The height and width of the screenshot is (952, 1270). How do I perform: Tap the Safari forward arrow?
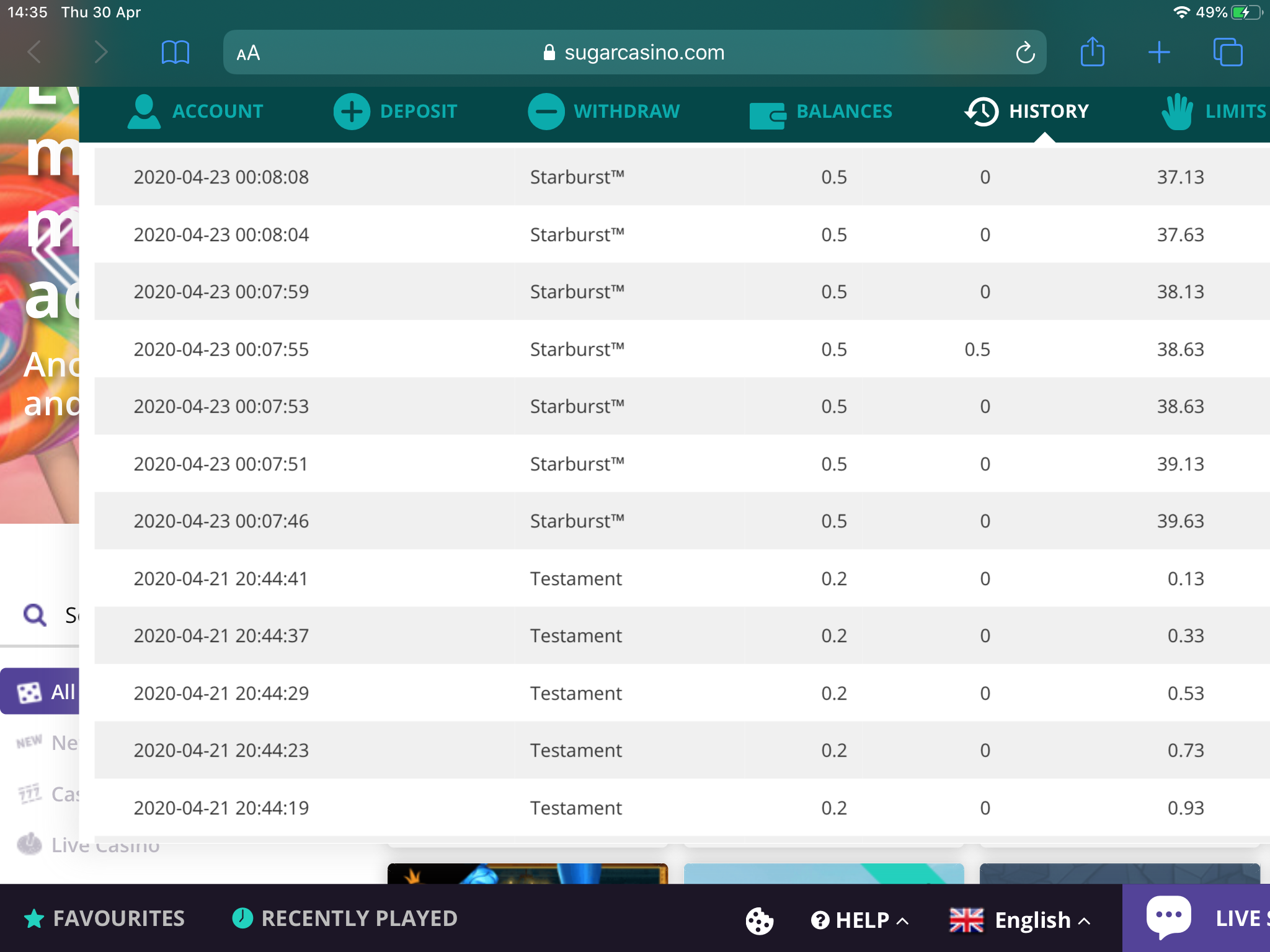click(x=101, y=53)
